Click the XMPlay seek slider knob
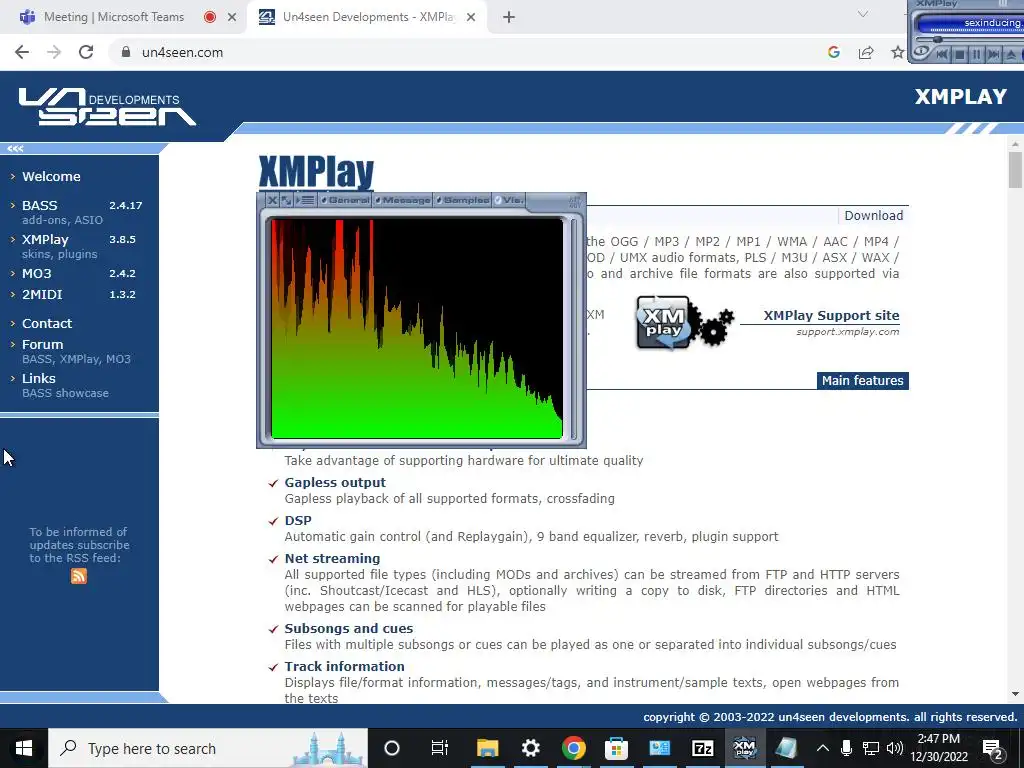 [x=938, y=39]
